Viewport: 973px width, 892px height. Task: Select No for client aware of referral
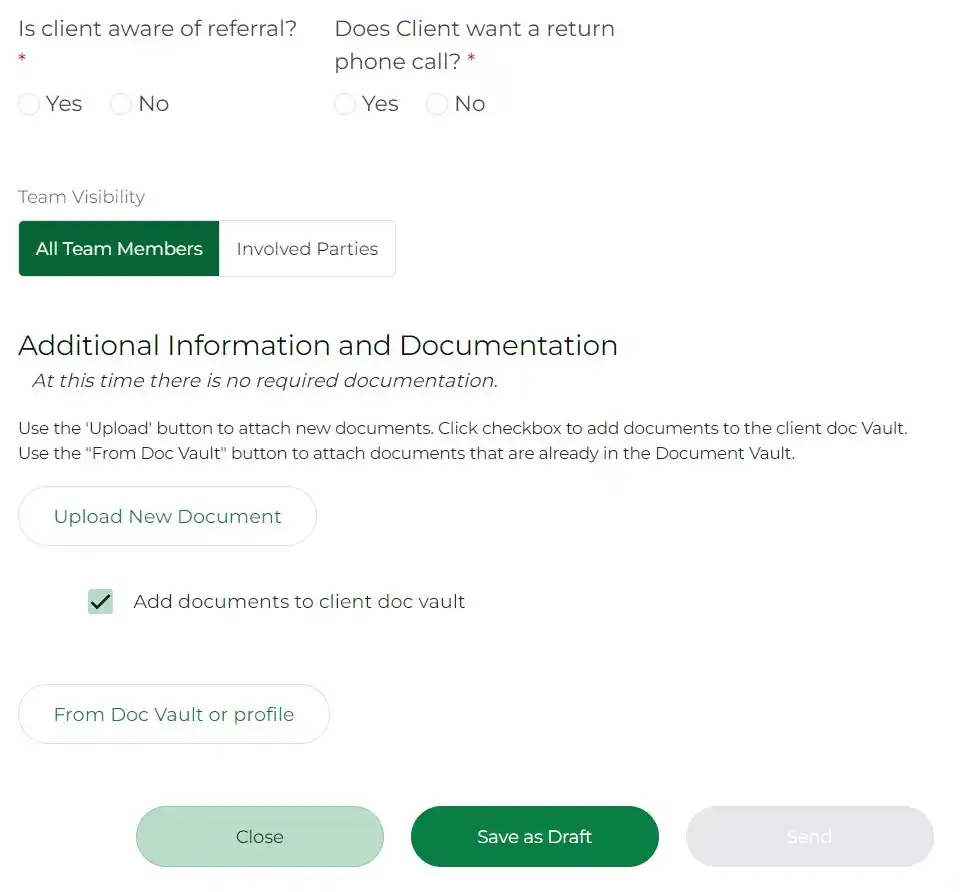[x=121, y=105]
